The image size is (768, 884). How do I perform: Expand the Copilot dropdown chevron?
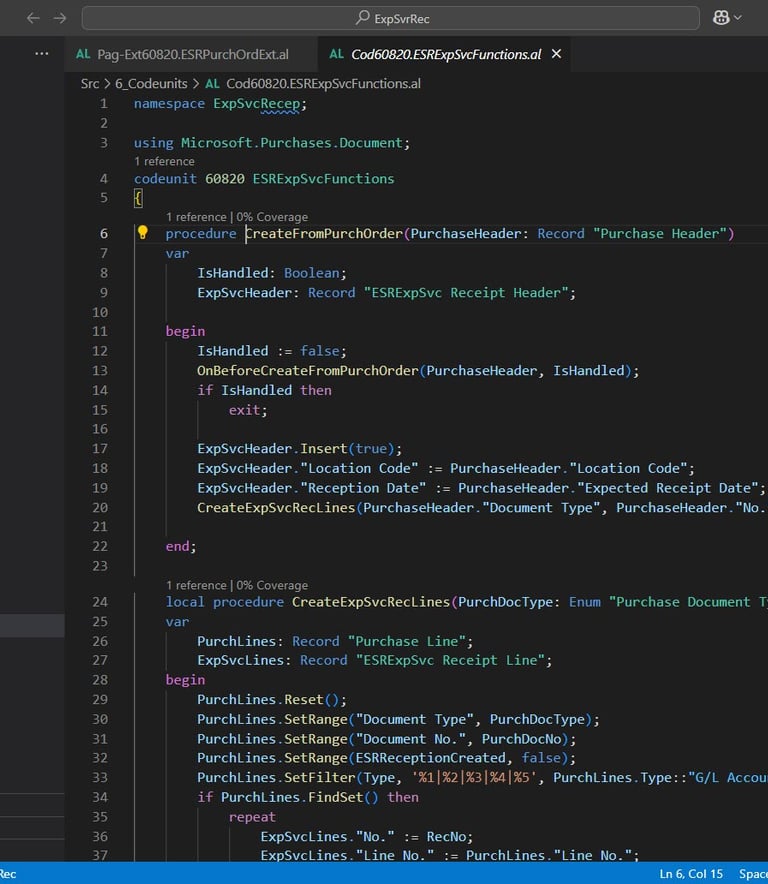pos(739,18)
